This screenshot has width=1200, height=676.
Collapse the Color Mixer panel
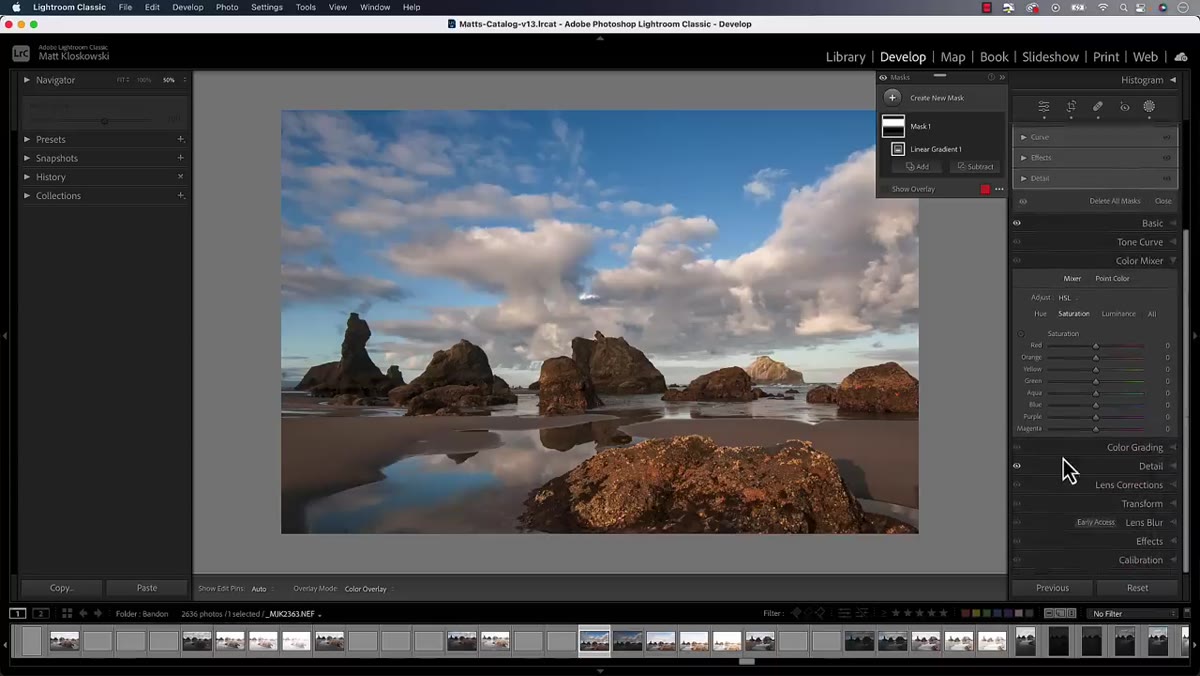(1173, 261)
